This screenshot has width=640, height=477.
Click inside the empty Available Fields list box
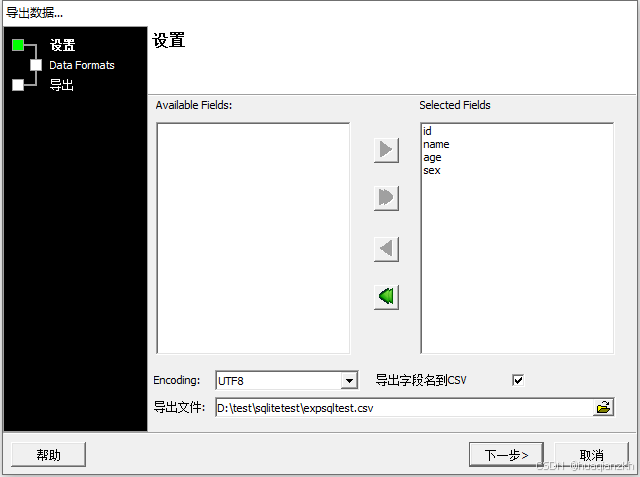253,238
